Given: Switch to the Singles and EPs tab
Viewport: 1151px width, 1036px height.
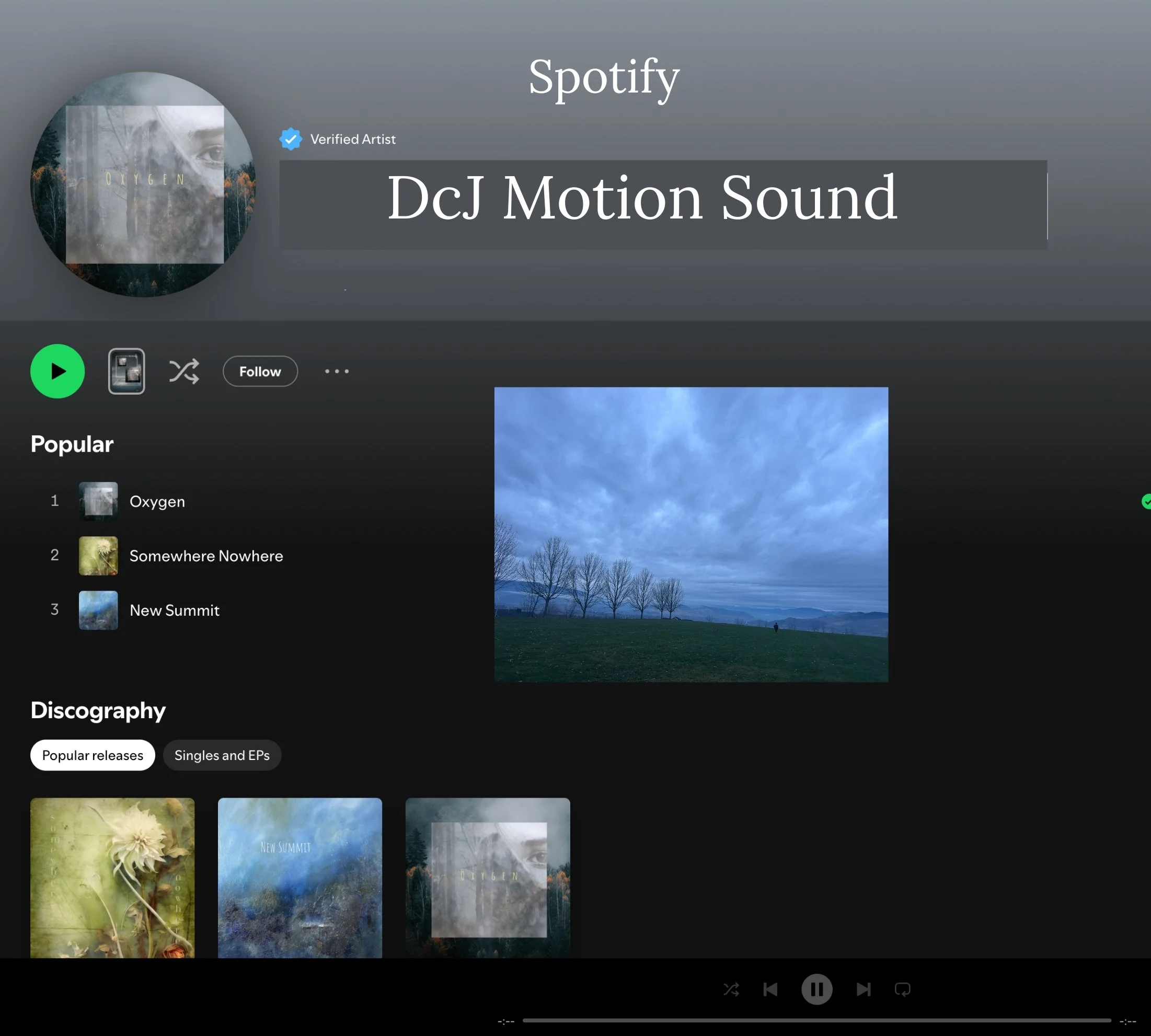Looking at the screenshot, I should point(222,755).
